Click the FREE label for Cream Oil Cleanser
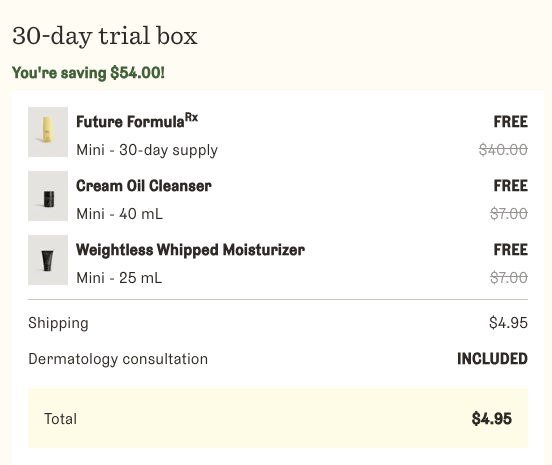The height and width of the screenshot is (465, 552). [510, 186]
